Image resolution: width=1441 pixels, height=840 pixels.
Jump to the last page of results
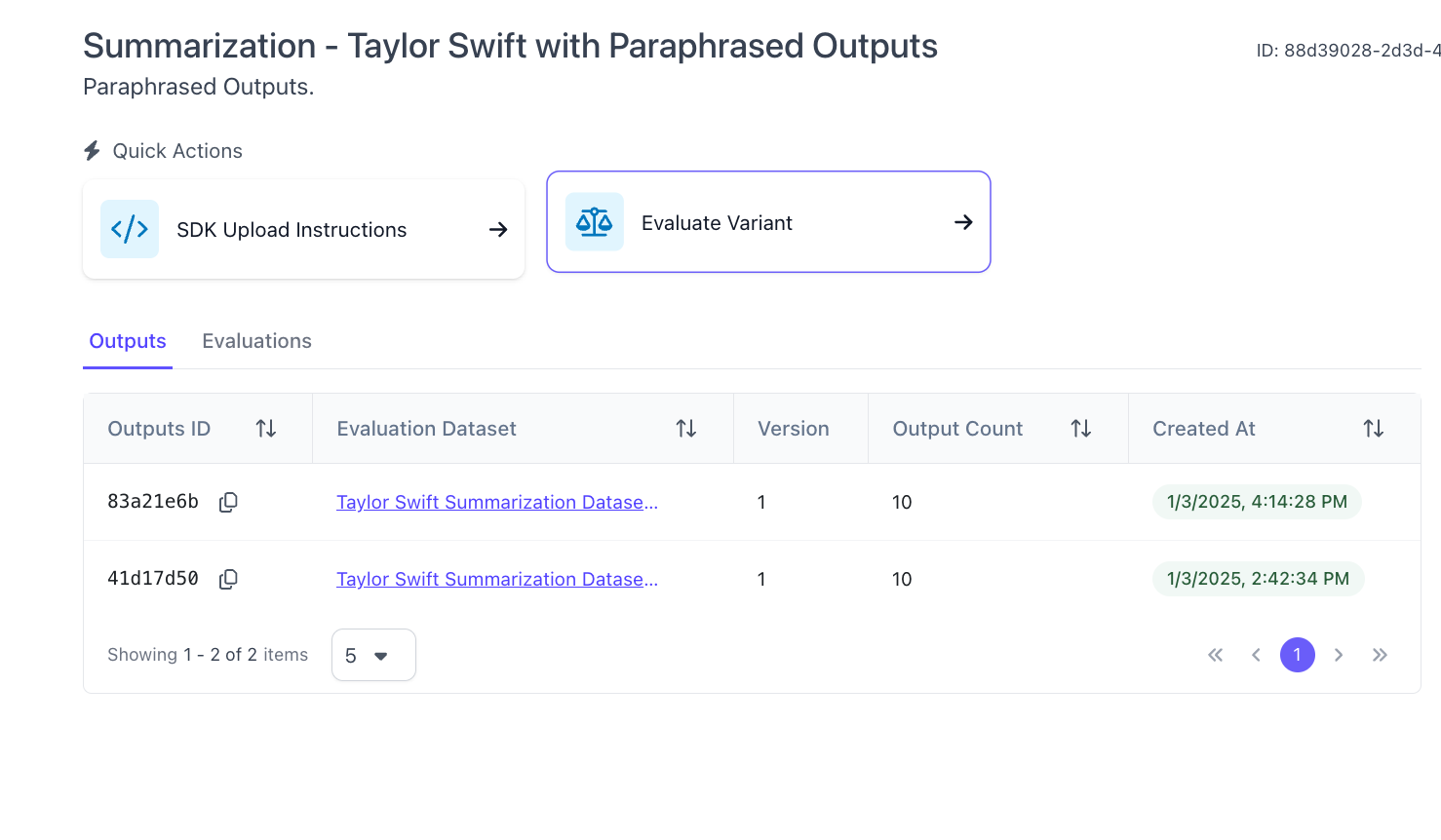1380,655
